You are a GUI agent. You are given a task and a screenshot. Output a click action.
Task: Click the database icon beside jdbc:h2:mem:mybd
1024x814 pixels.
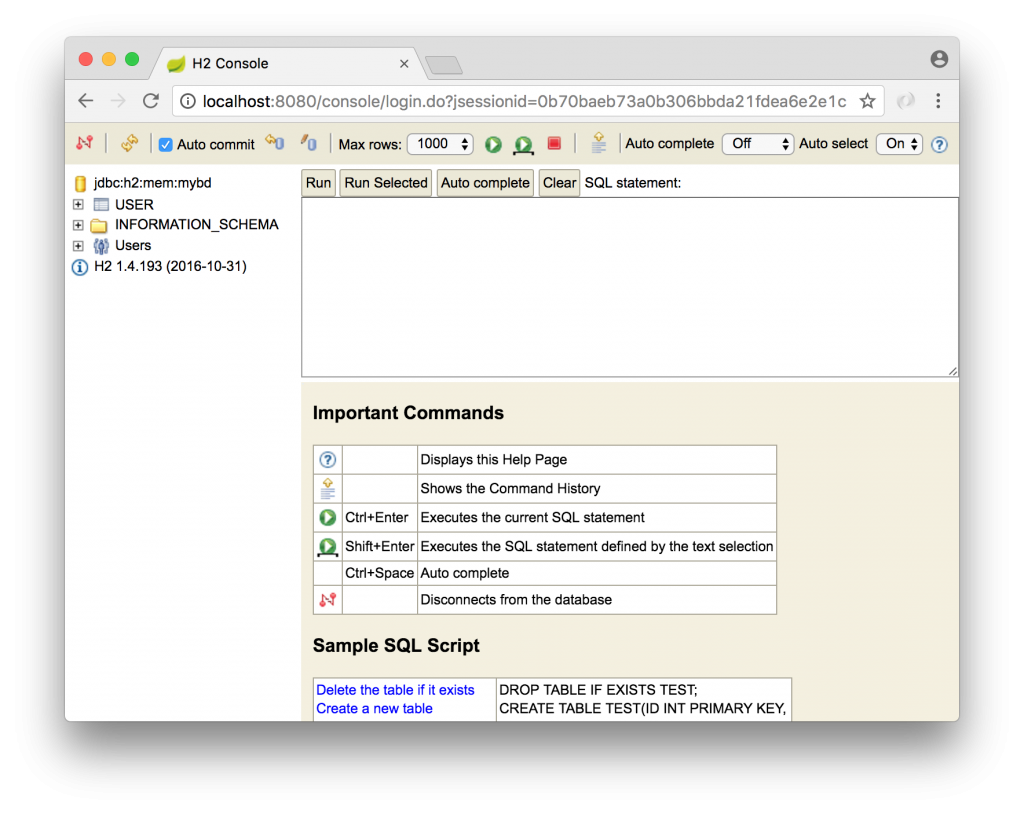(x=80, y=184)
